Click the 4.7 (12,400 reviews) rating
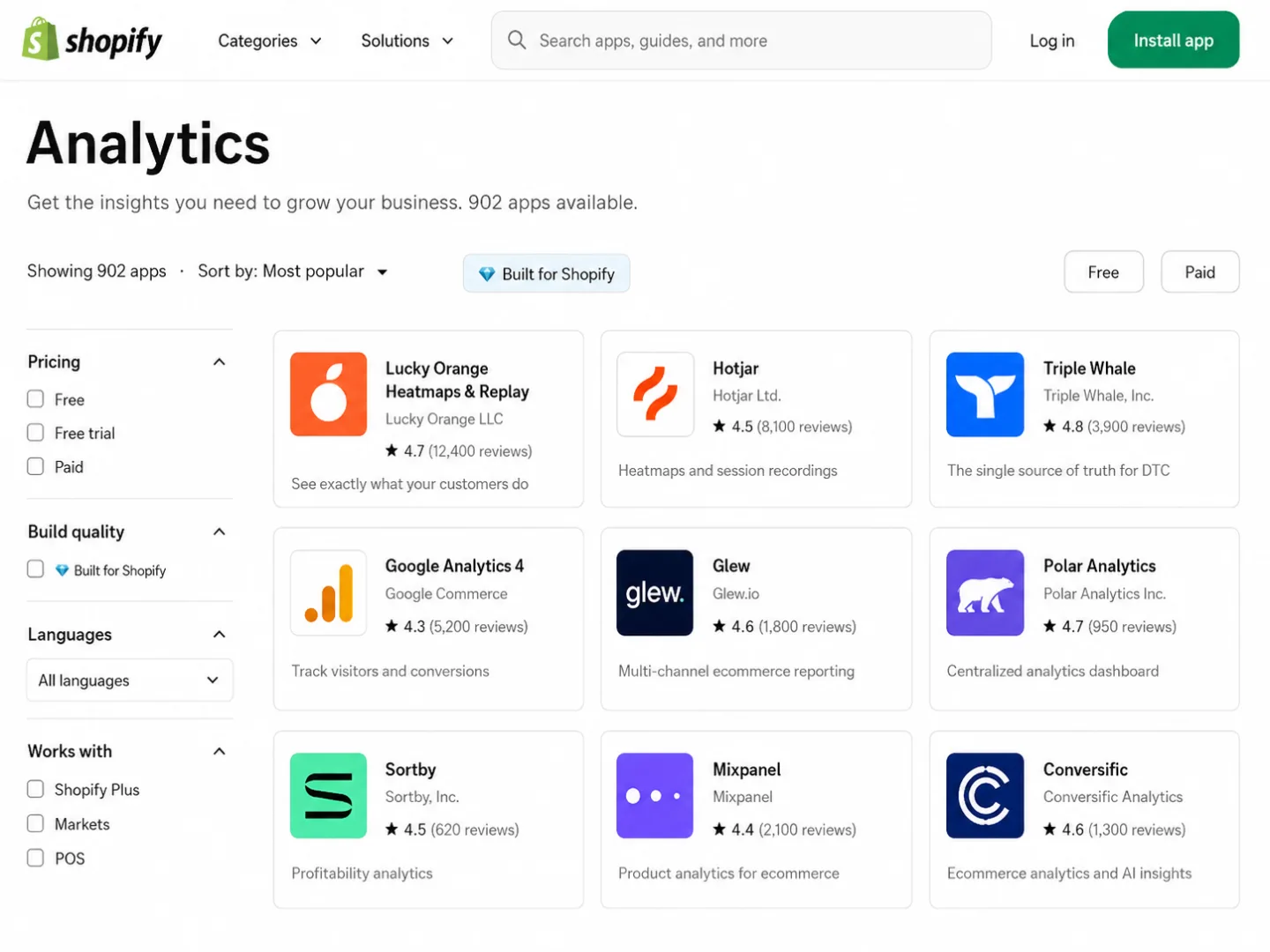The height and width of the screenshot is (952, 1270). [459, 451]
